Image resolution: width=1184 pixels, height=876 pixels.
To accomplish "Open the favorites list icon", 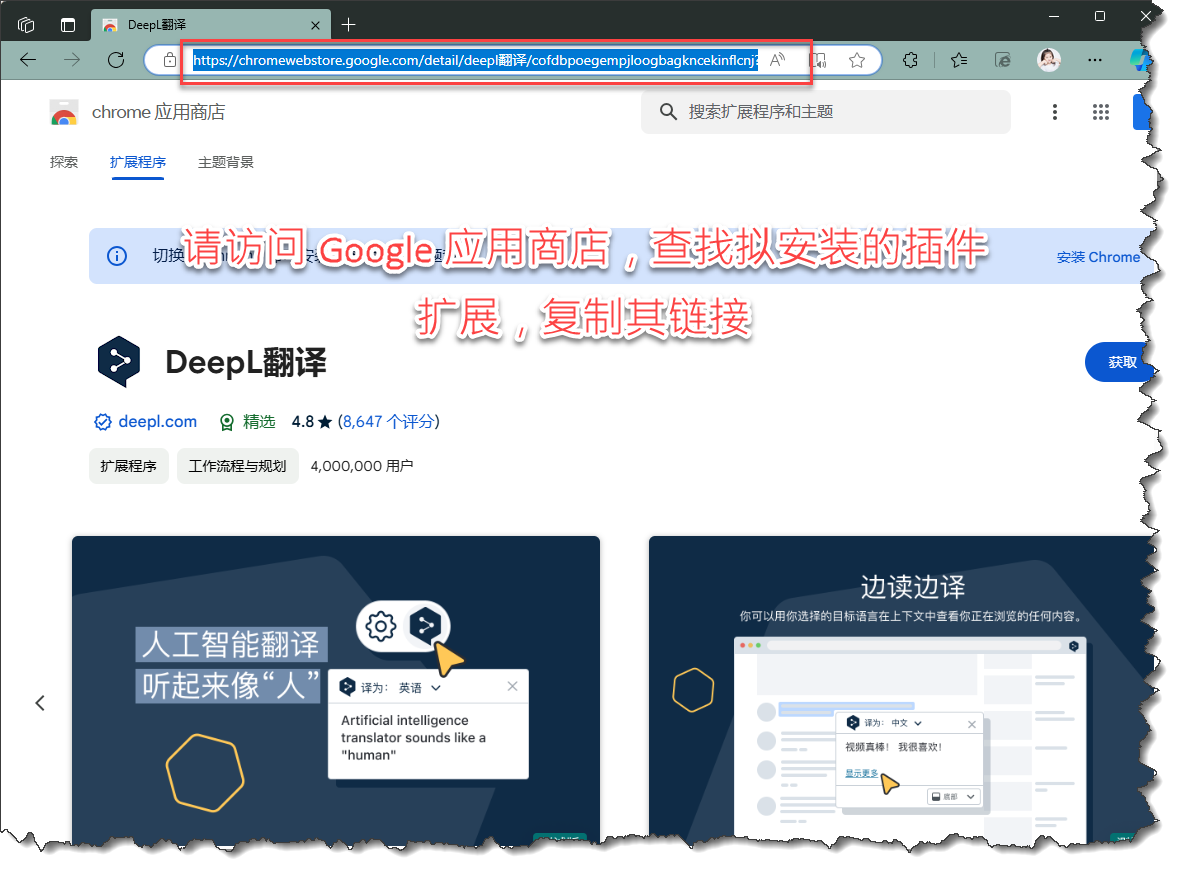I will (959, 60).
